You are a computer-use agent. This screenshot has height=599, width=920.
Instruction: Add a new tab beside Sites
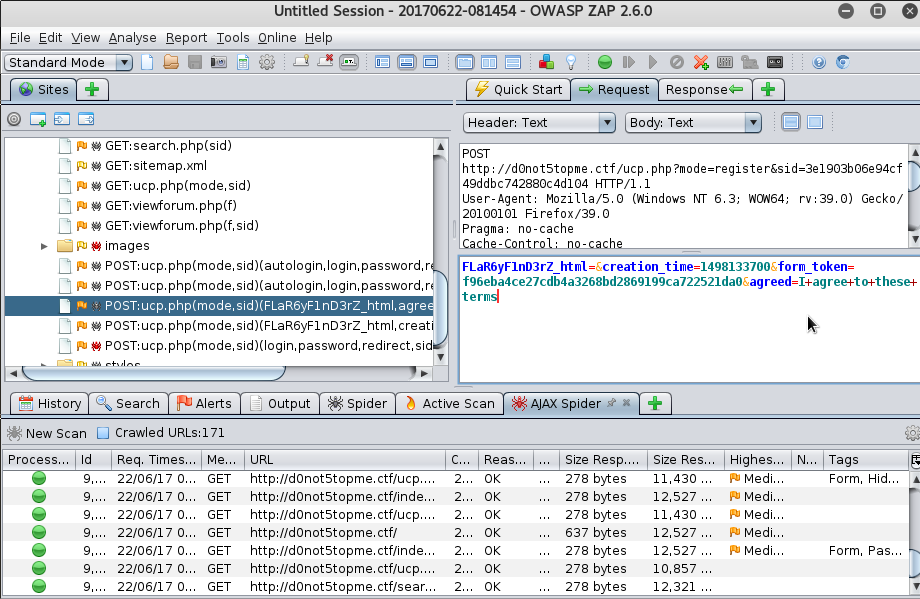point(92,89)
